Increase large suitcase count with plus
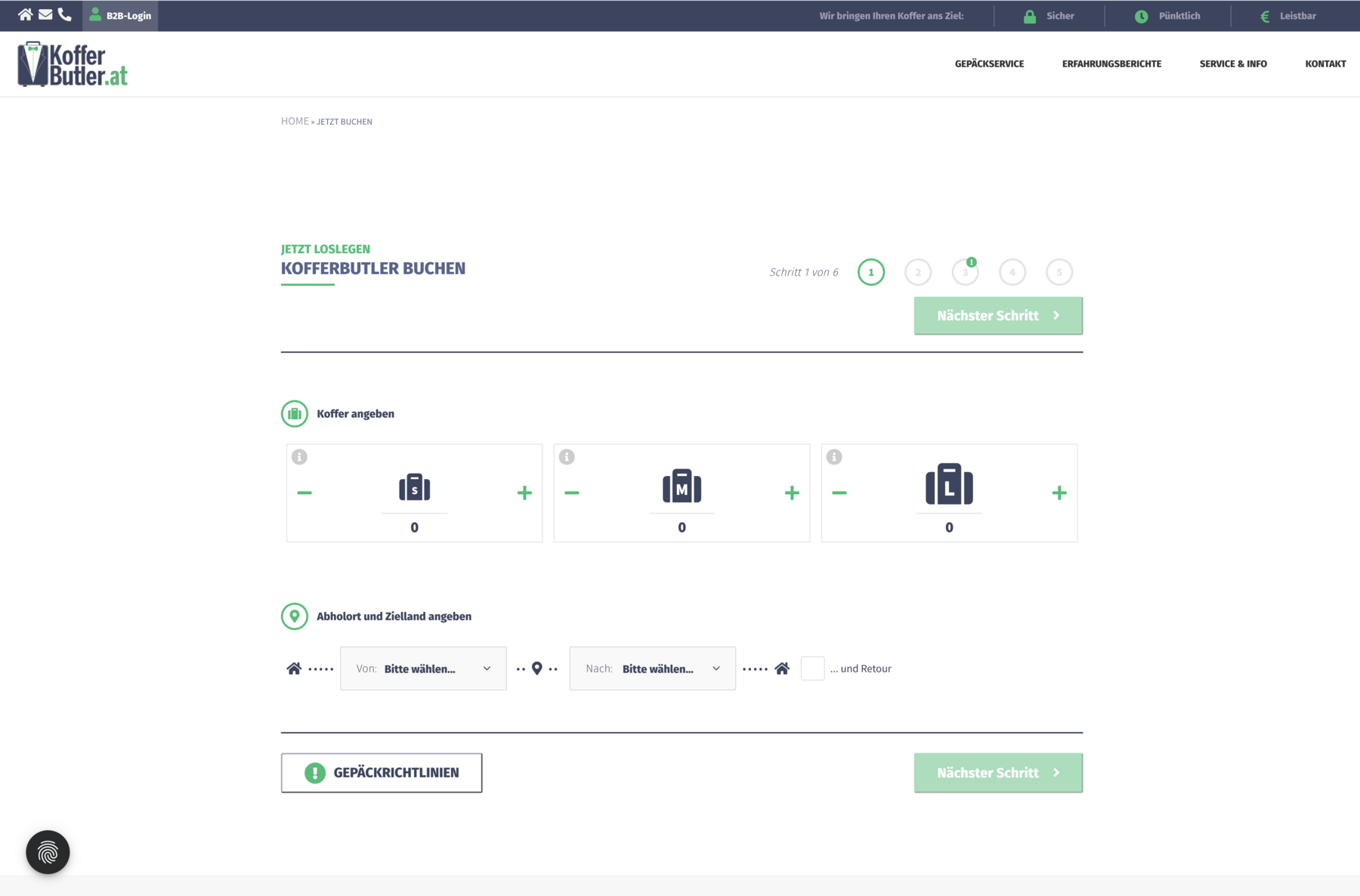Viewport: 1360px width, 896px height. [x=1059, y=493]
